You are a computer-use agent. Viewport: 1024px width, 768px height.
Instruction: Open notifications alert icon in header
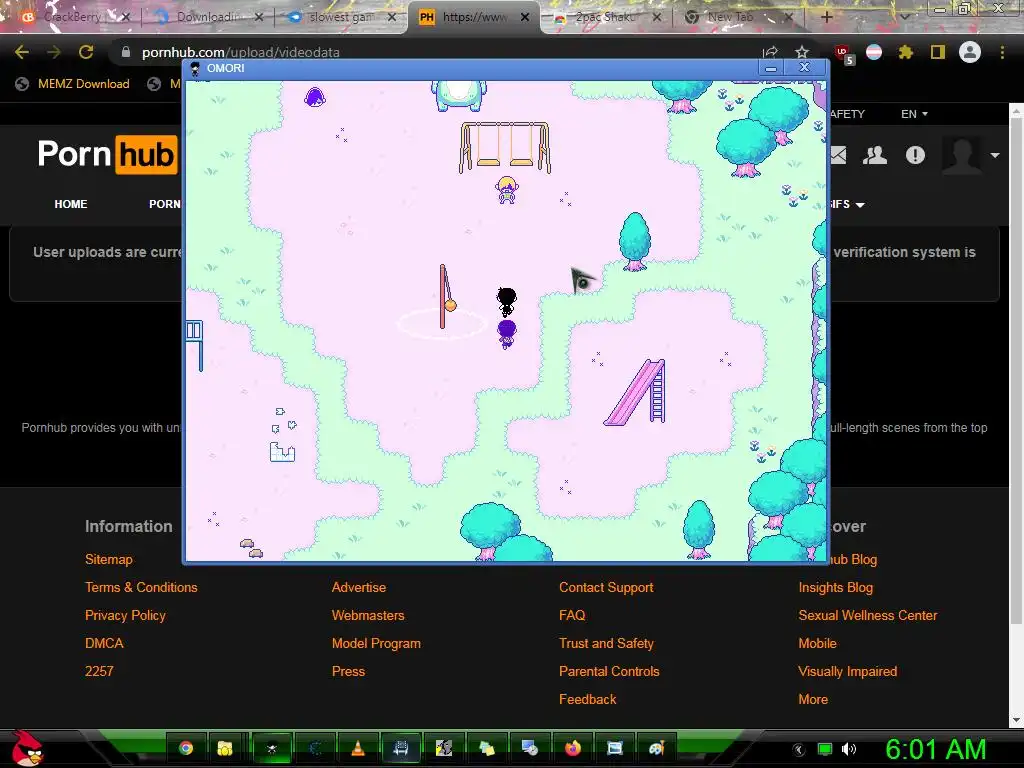915,155
